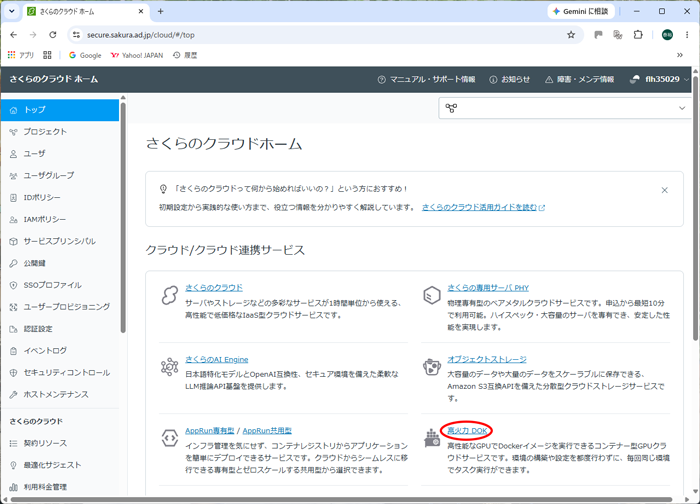Click the 契約リソース list icon
700x504 pixels.
click(13, 443)
